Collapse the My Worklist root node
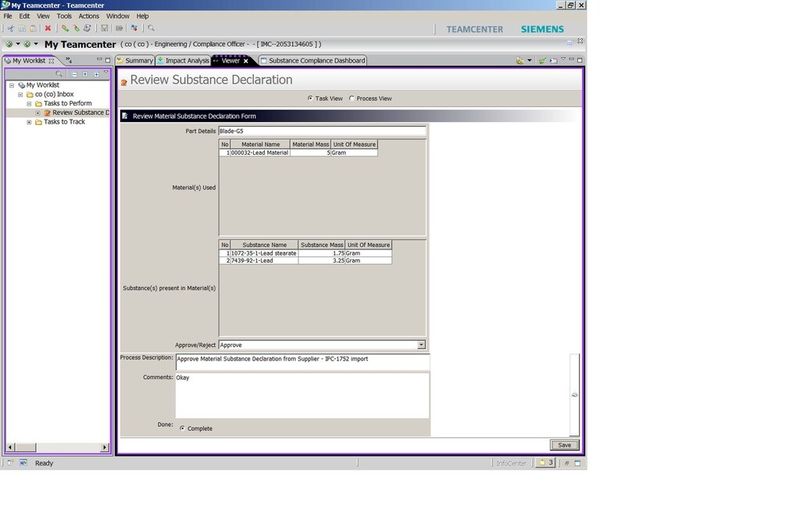The image size is (800, 516). tap(11, 85)
